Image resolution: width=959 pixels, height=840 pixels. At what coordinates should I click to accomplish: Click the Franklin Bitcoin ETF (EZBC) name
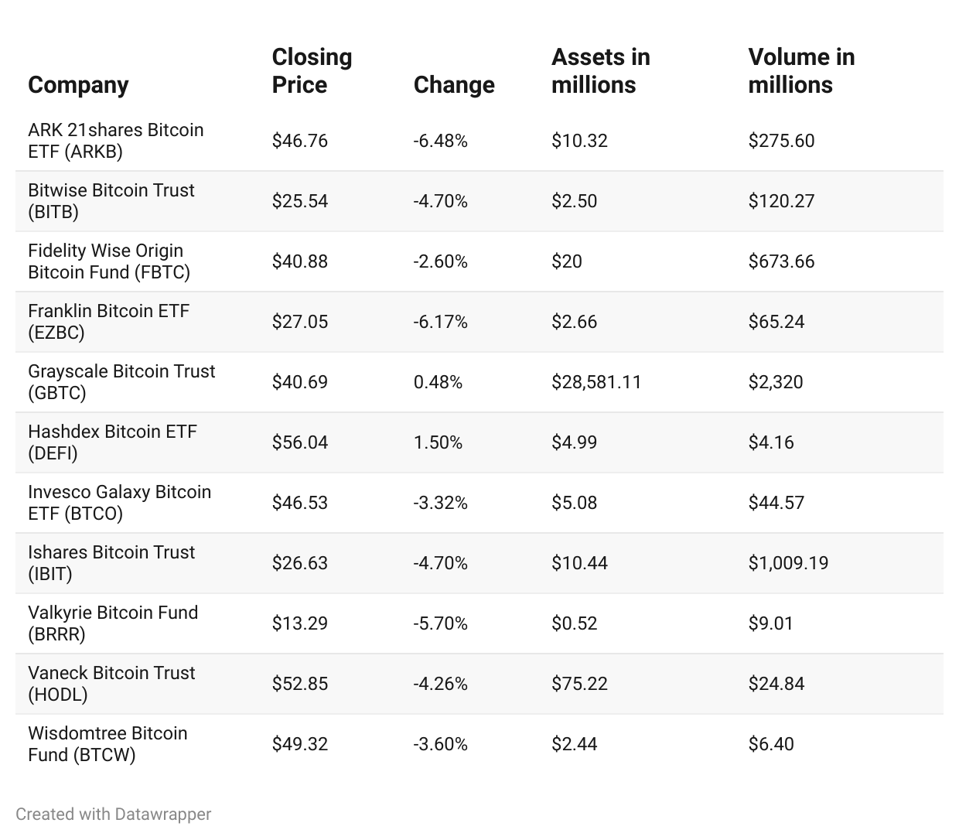pyautogui.click(x=108, y=322)
